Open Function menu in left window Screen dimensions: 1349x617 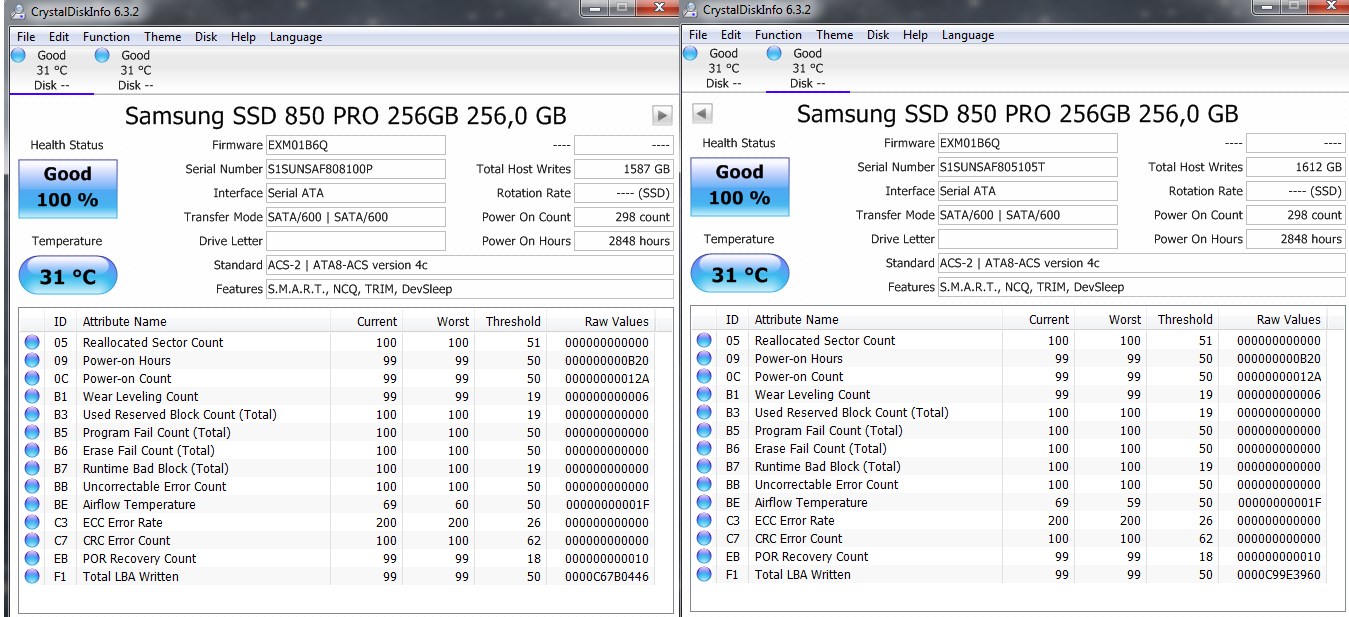(106, 37)
